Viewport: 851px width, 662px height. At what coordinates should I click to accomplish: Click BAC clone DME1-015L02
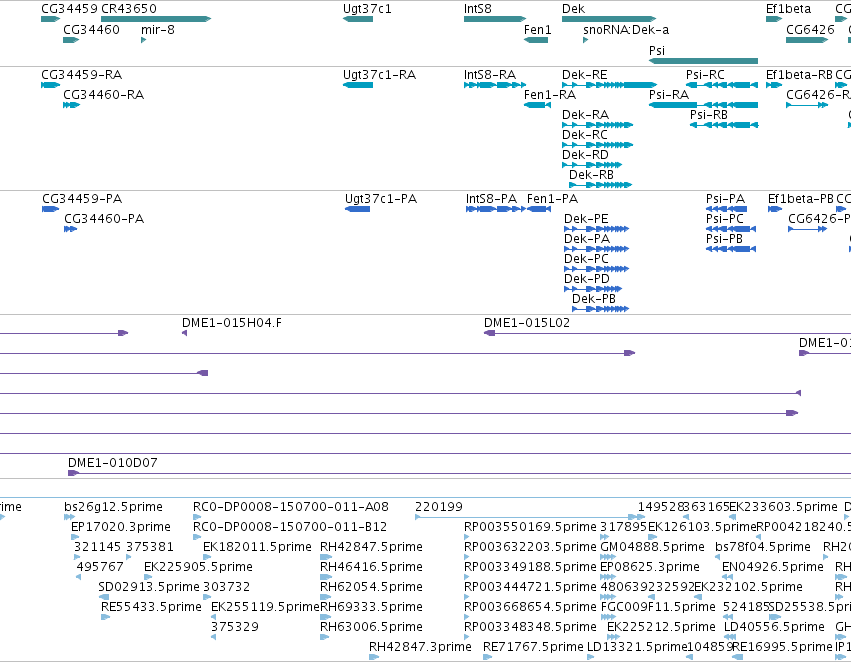click(668, 333)
